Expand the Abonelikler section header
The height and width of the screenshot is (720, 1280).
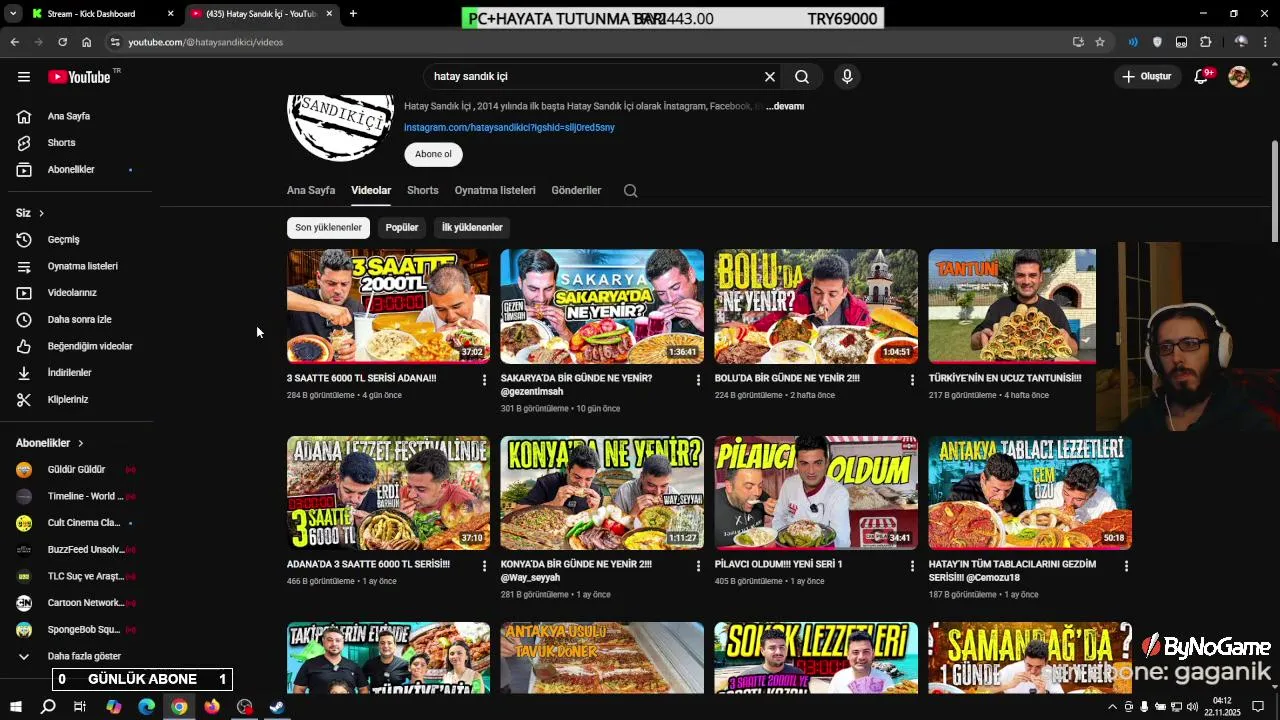pos(50,443)
